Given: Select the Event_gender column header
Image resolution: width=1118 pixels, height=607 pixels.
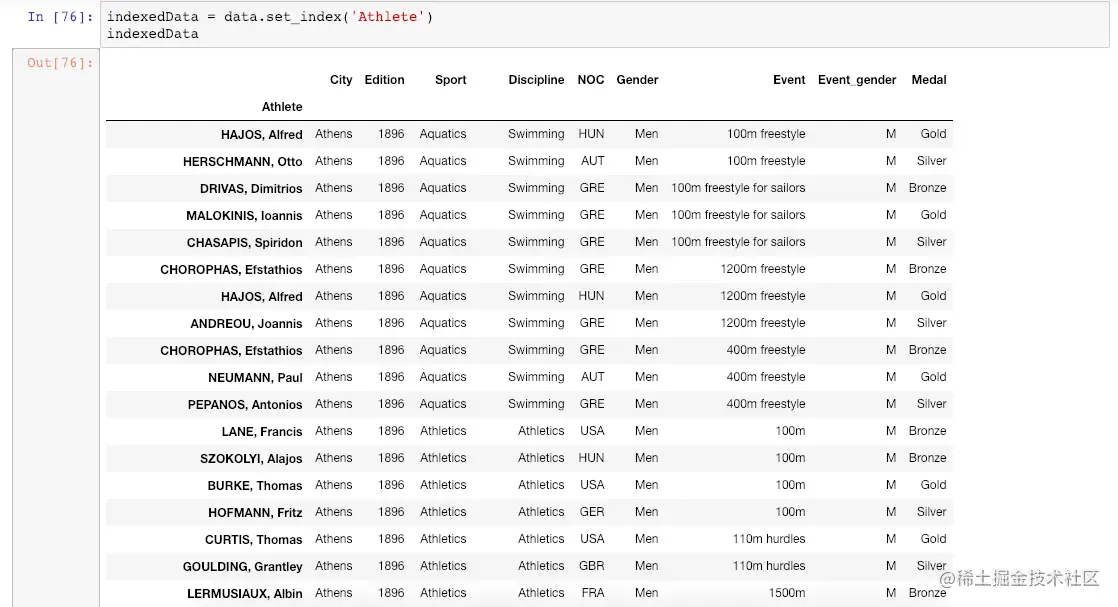Looking at the screenshot, I should [x=857, y=80].
